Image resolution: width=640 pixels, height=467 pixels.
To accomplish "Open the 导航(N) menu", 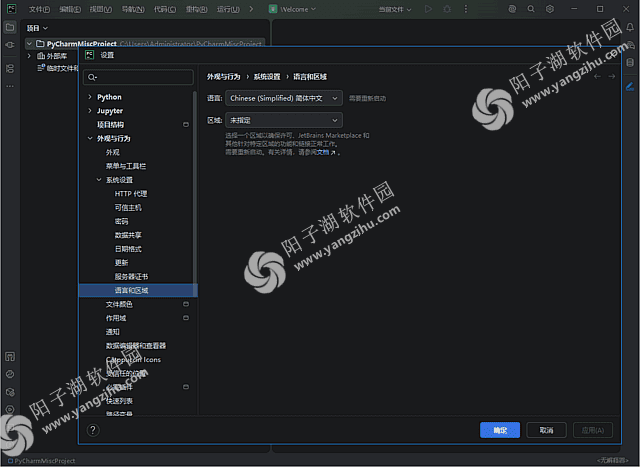I will coord(133,9).
